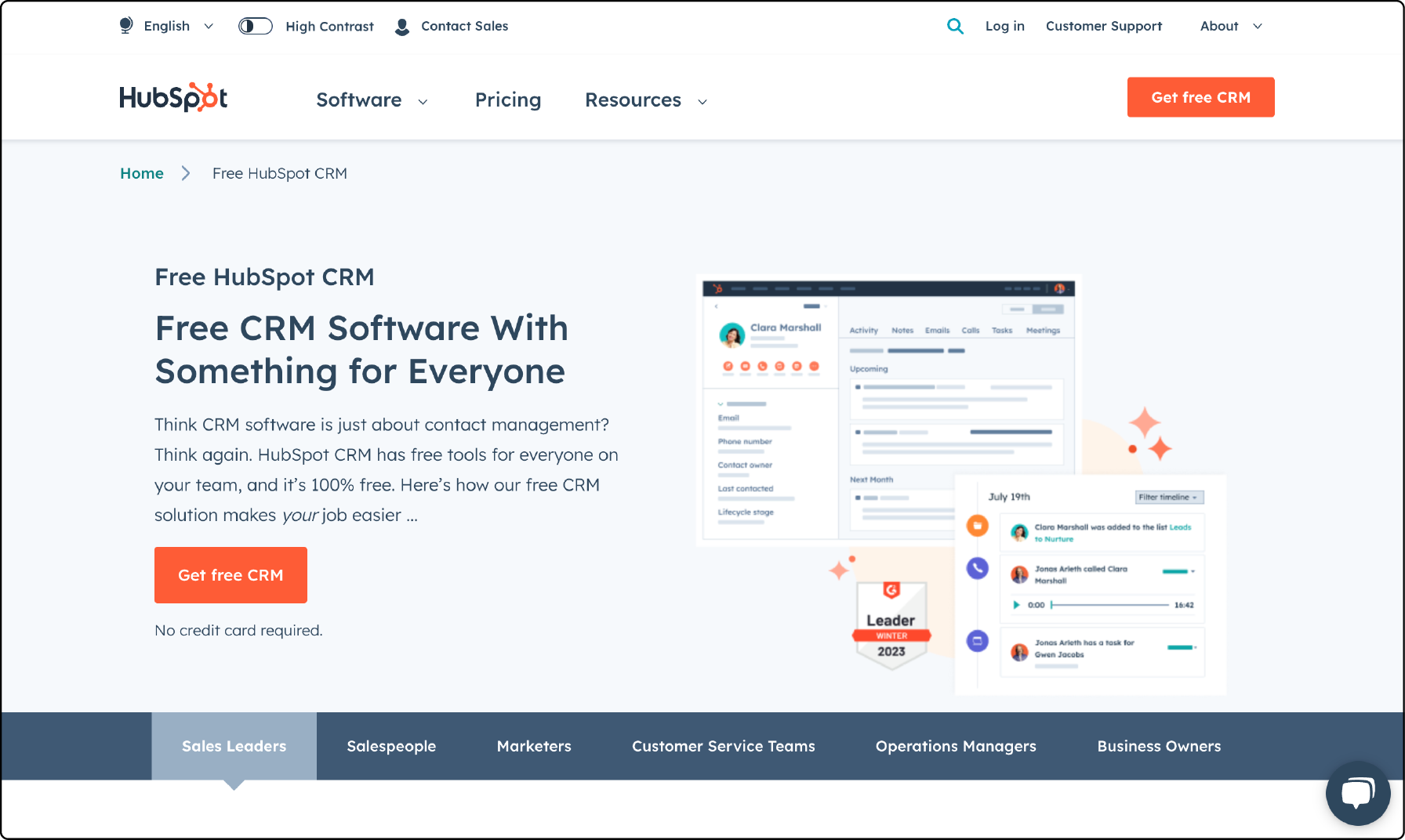Image resolution: width=1405 pixels, height=840 pixels.
Task: Click the Free HubSpot CRM breadcrumb text
Action: [280, 173]
